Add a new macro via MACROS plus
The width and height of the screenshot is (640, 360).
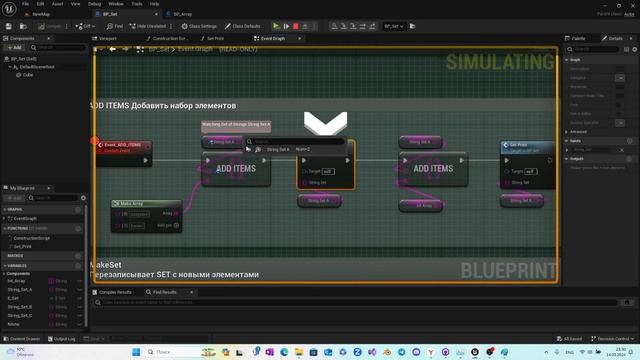point(78,256)
